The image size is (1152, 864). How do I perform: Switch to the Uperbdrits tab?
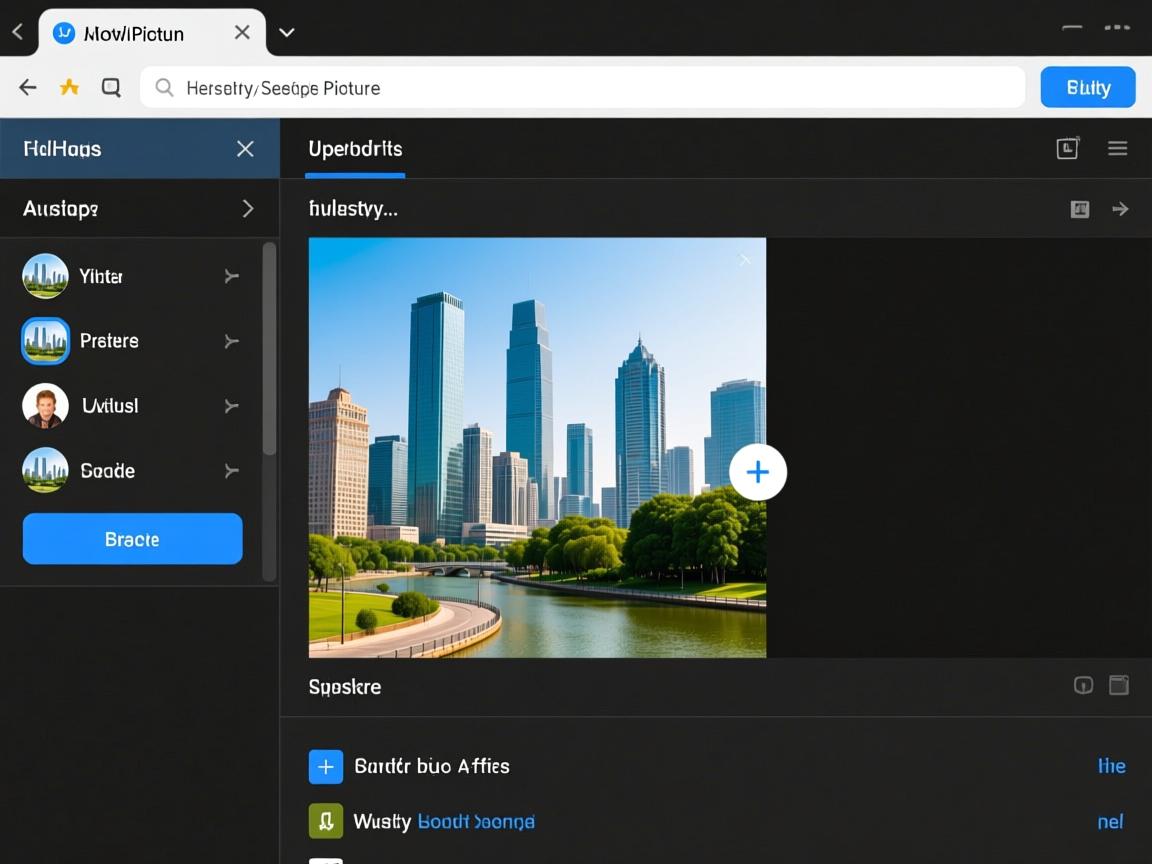click(355, 149)
